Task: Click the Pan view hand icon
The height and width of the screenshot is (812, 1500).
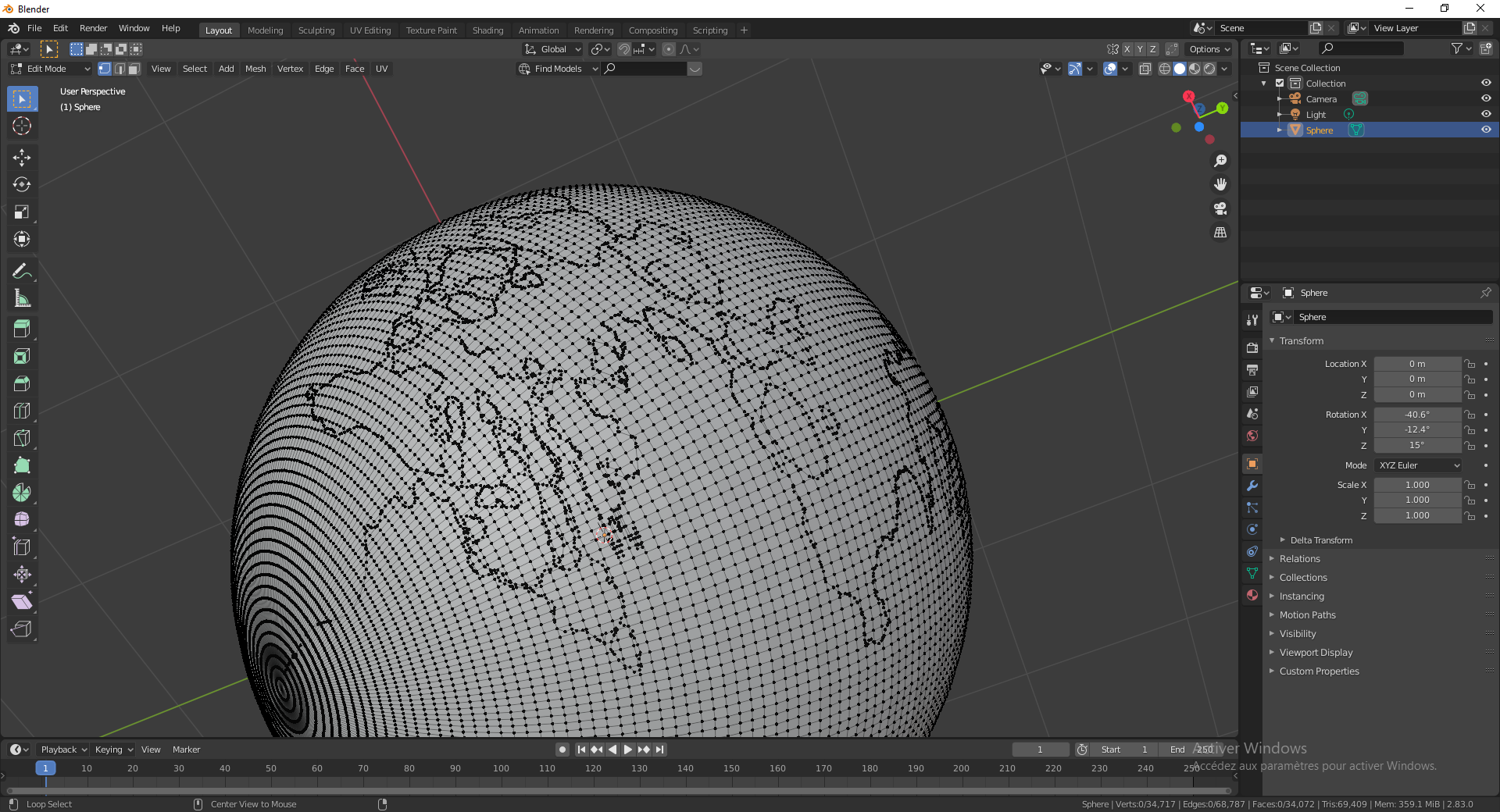Action: pyautogui.click(x=1220, y=185)
